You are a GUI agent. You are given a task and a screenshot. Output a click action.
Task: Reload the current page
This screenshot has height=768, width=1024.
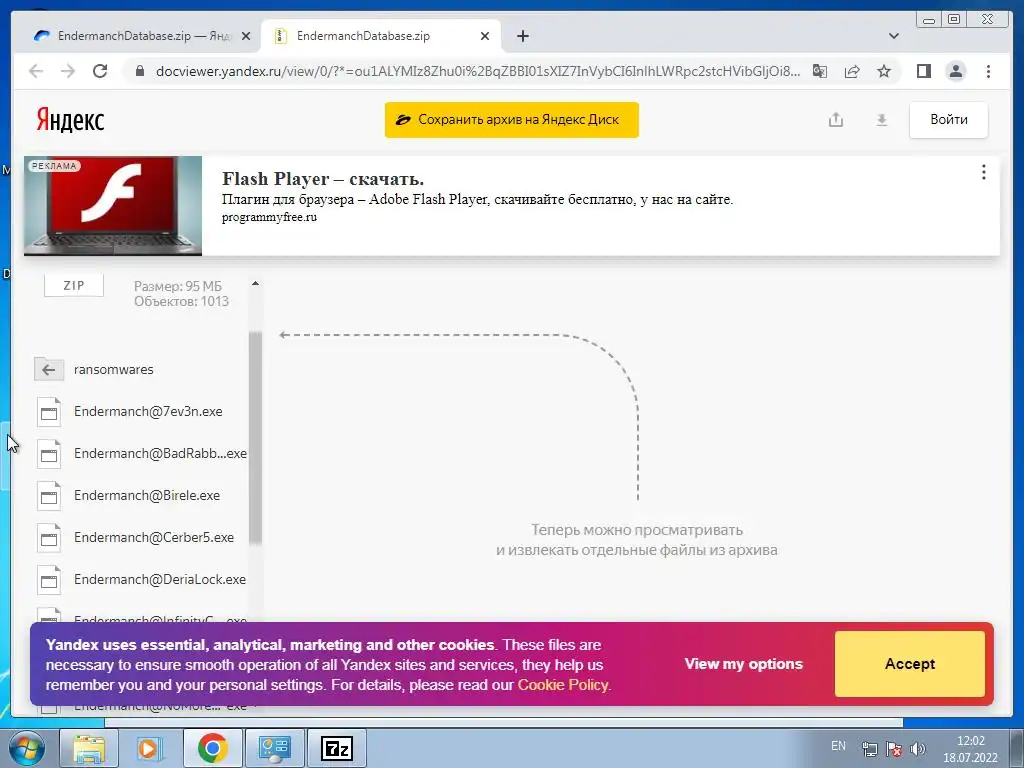pos(100,71)
